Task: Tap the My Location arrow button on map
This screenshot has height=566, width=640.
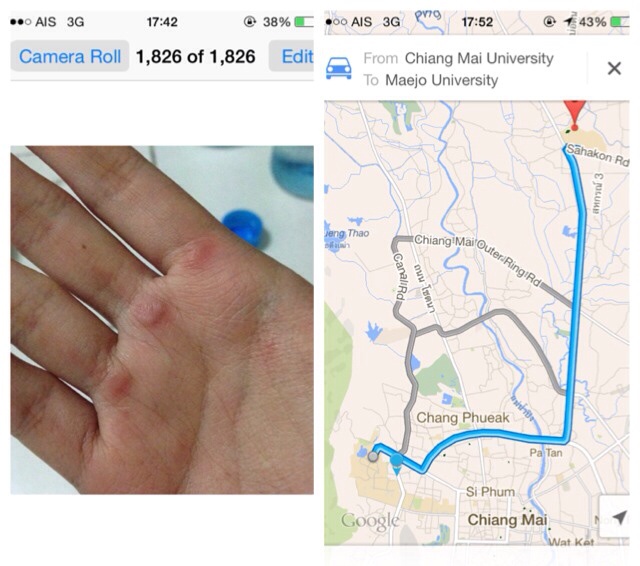Action: pos(618,517)
